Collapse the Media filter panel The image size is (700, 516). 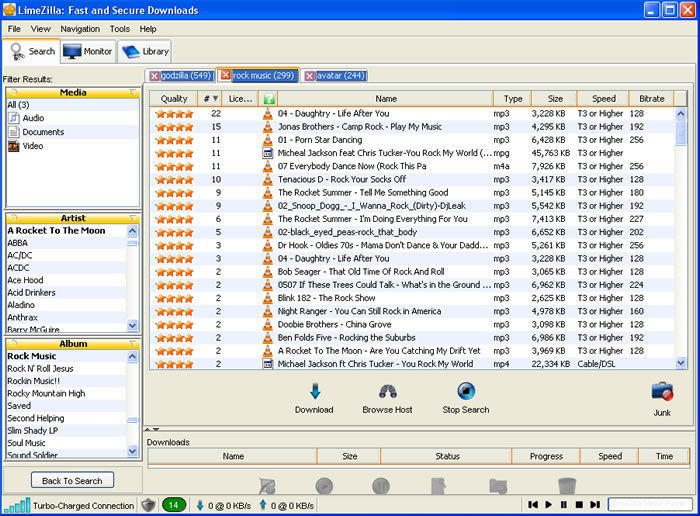click(x=133, y=92)
